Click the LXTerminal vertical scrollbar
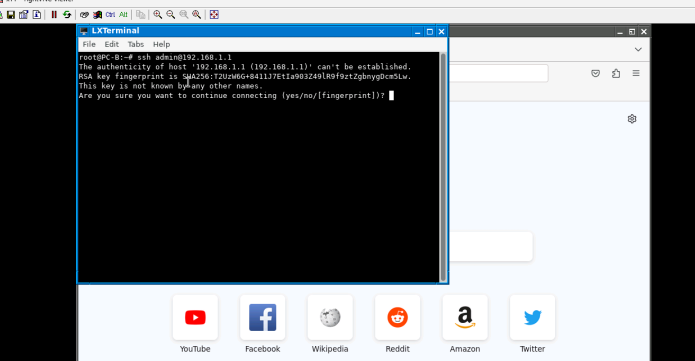 tap(443, 167)
